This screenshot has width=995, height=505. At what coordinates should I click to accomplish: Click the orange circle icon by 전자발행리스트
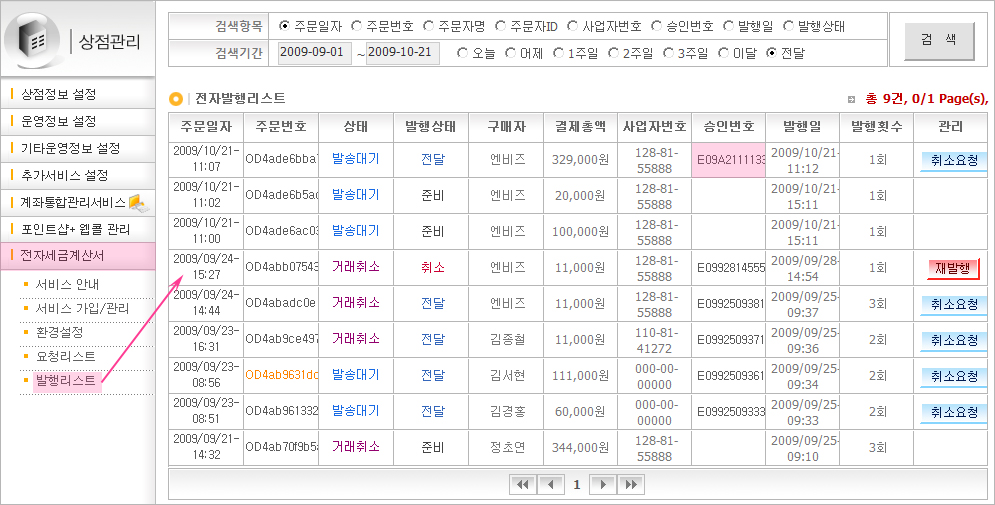[176, 98]
